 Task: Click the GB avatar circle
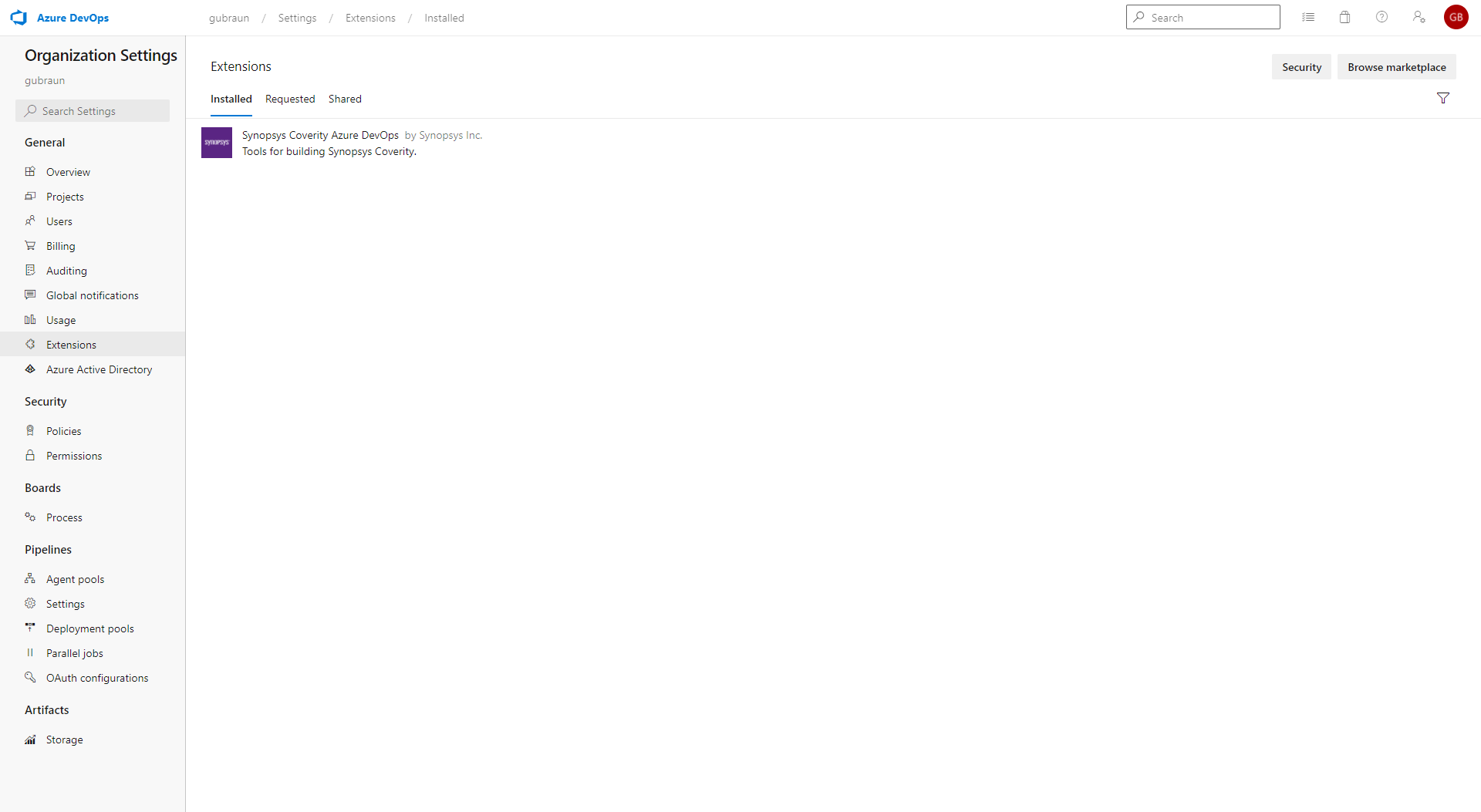1456,17
